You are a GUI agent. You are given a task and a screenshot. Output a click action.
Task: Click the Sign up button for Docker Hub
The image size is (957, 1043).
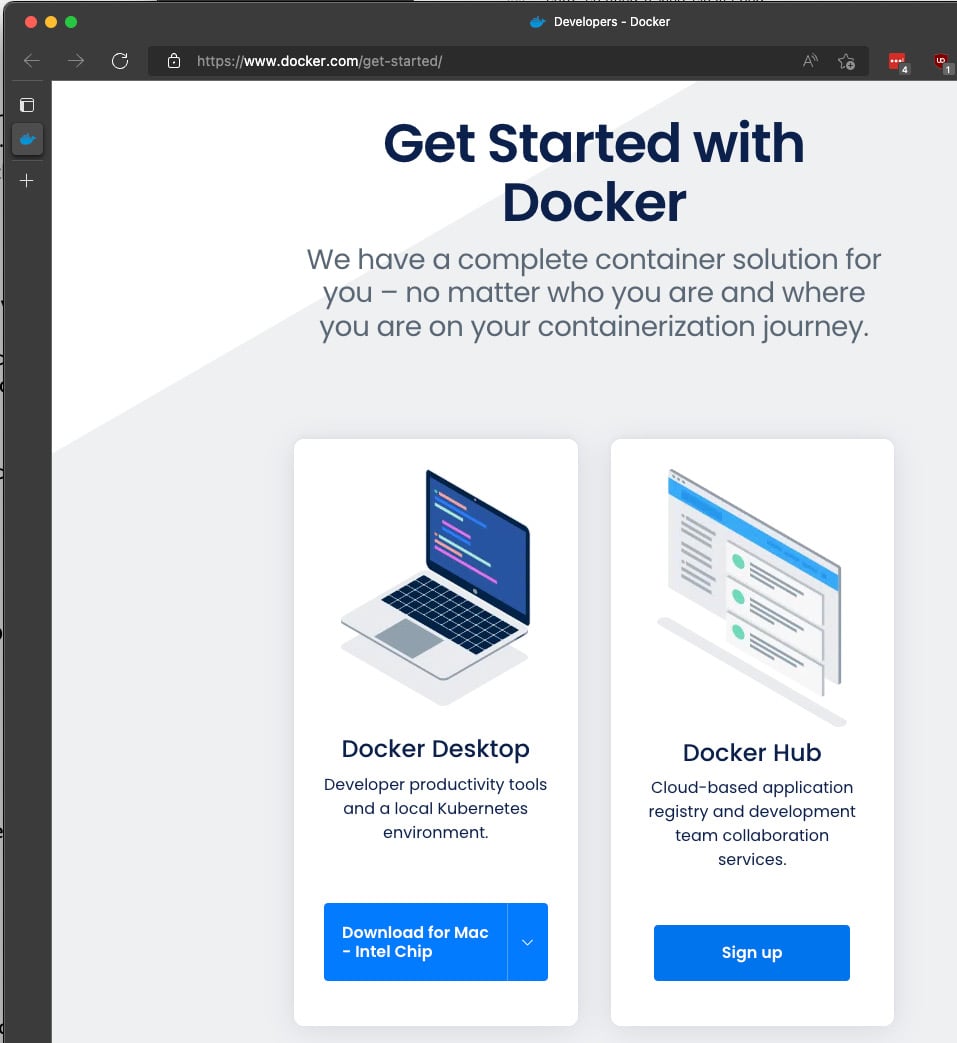pyautogui.click(x=752, y=953)
